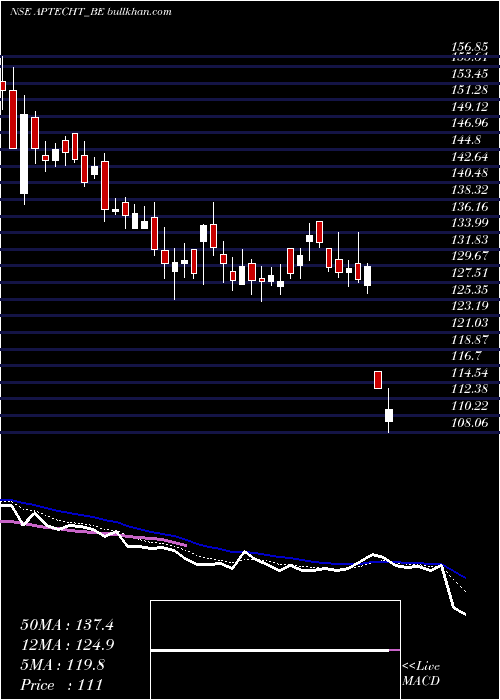Pick the 146.96 price axis value
The width and height of the screenshot is (500, 700).
(x=469, y=123)
